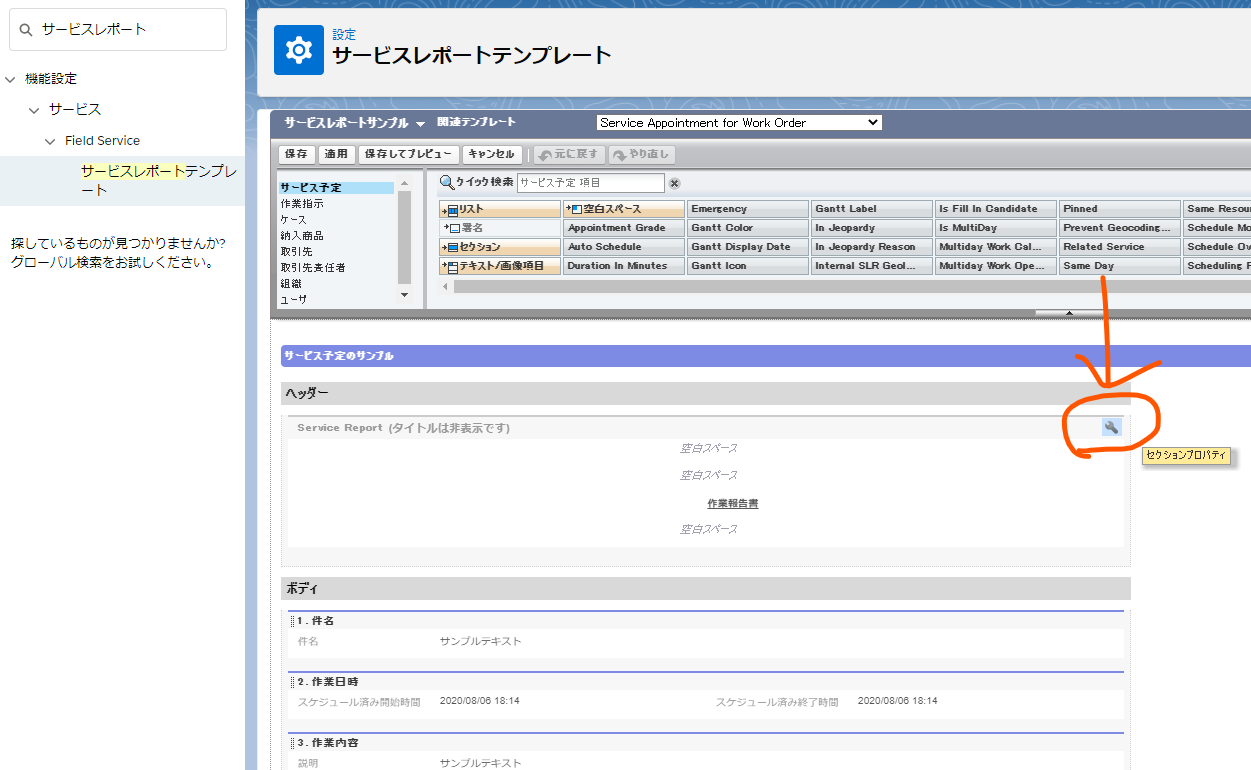The height and width of the screenshot is (770, 1251).
Task: Click the Setup gear icon in the header
Action: [x=299, y=50]
